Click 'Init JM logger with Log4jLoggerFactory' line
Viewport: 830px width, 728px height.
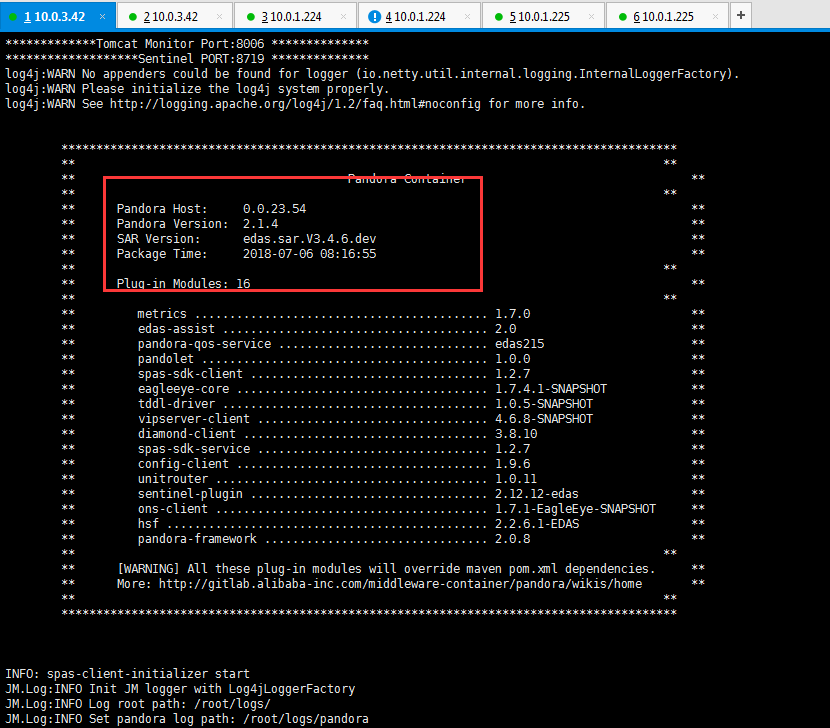click(x=180, y=689)
